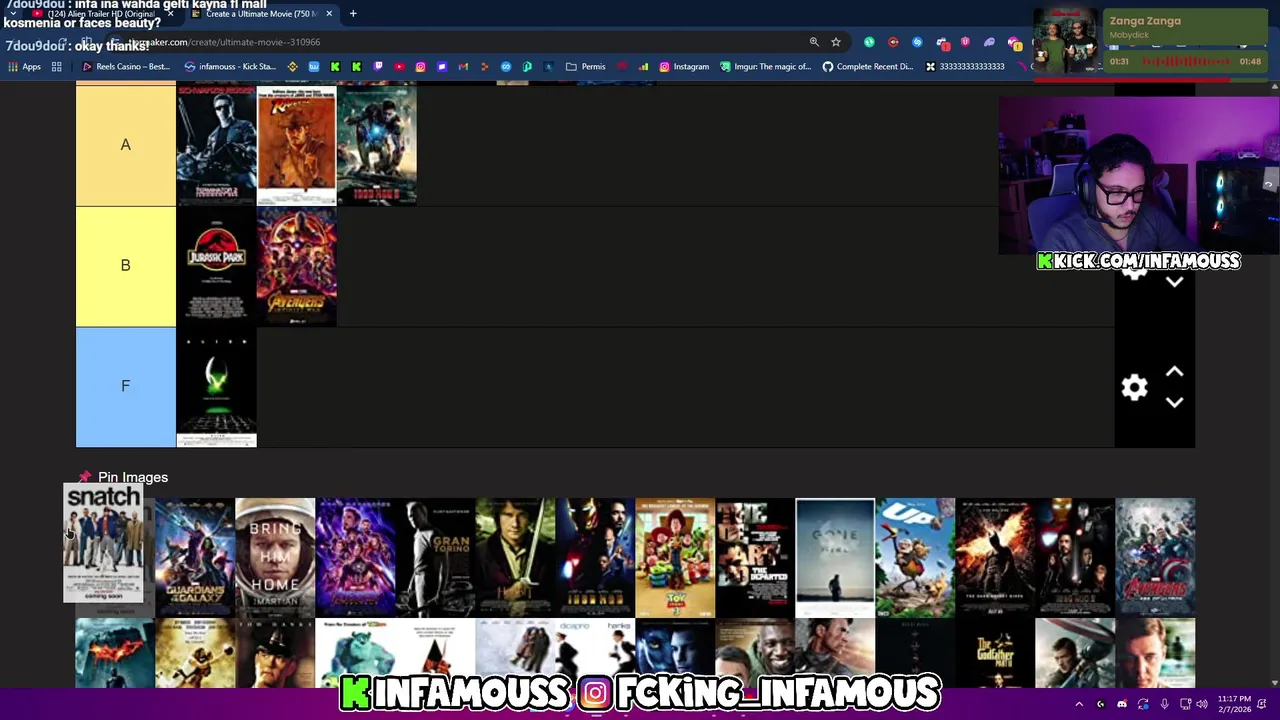Select the Alien poster in the F tier
Image resolution: width=1280 pixels, height=720 pixels.
pyautogui.click(x=216, y=387)
